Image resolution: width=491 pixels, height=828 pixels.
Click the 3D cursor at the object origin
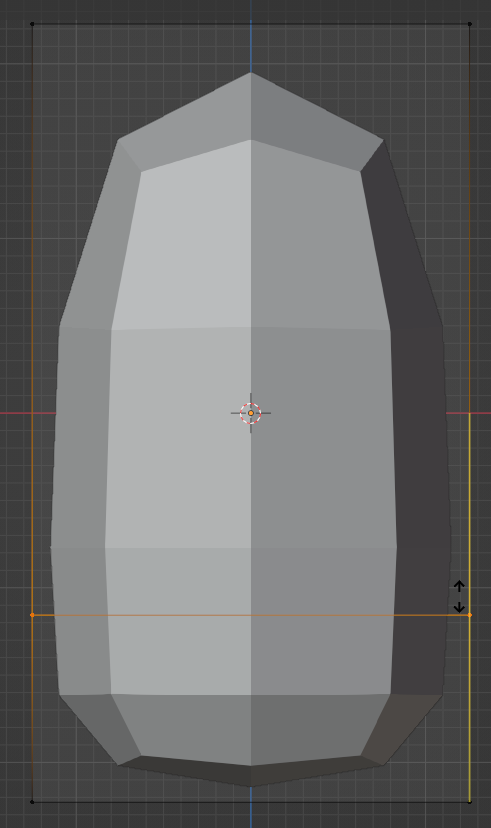(251, 413)
